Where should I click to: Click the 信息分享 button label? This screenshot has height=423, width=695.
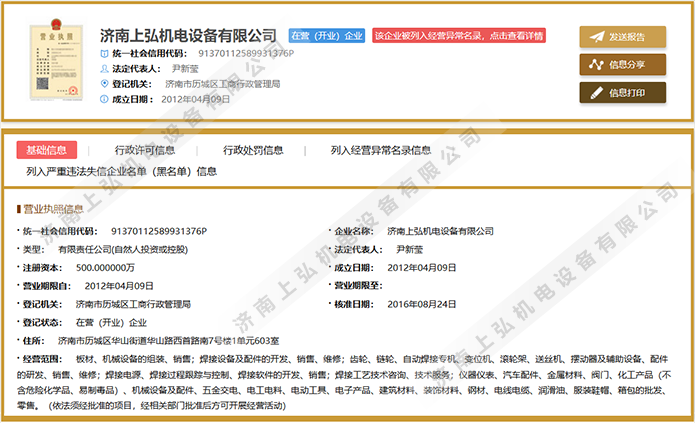(x=627, y=65)
